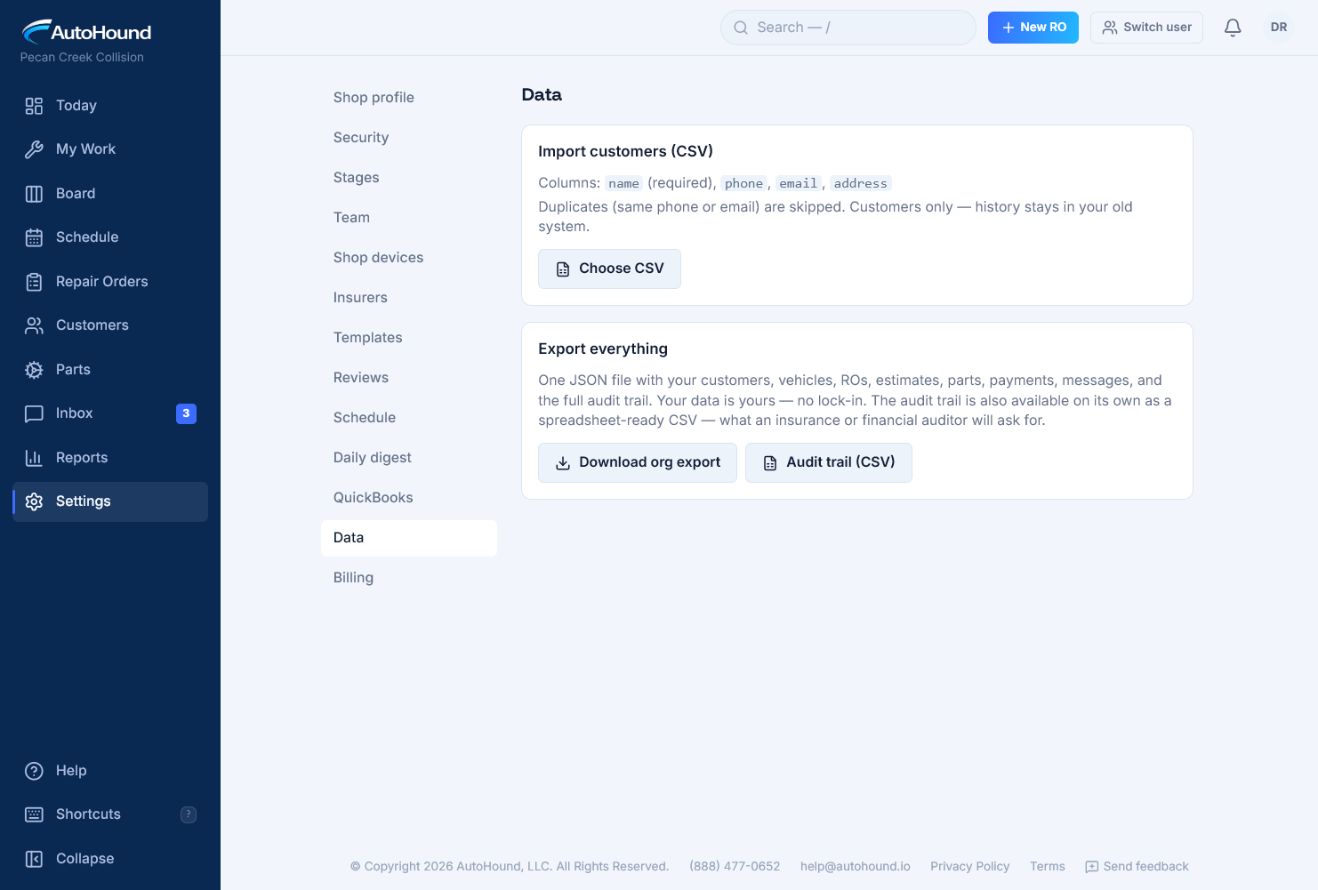Click the Repair Orders clipboard icon
The width and height of the screenshot is (1318, 890).
point(34,282)
